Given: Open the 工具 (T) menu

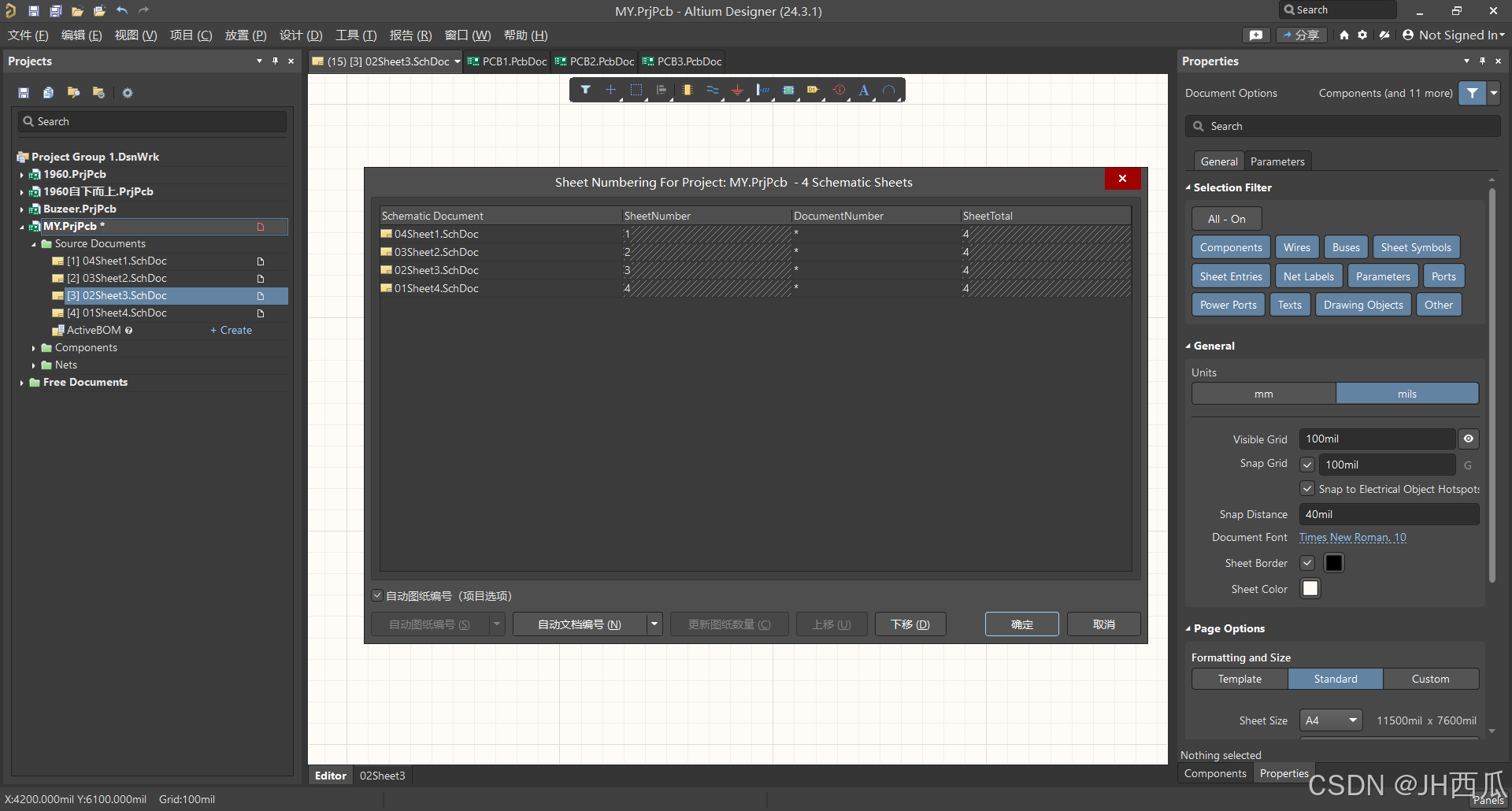Looking at the screenshot, I should (356, 35).
